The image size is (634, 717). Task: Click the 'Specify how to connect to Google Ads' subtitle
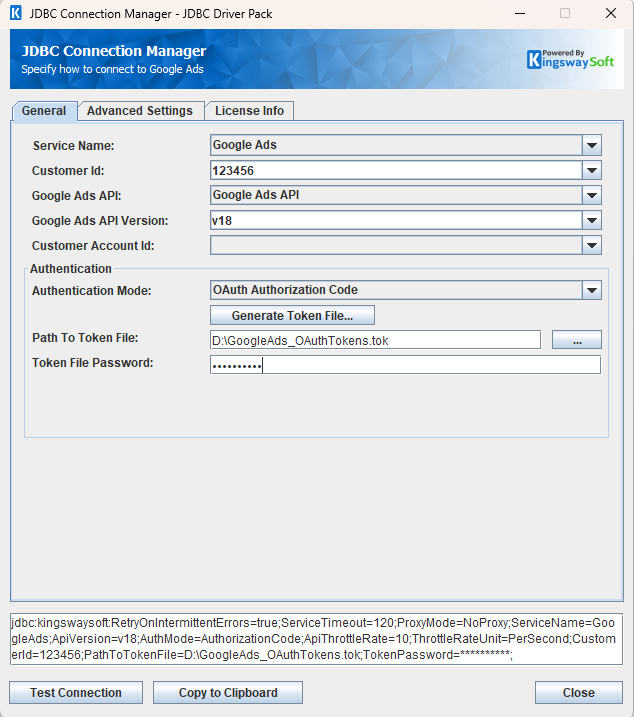click(x=113, y=70)
